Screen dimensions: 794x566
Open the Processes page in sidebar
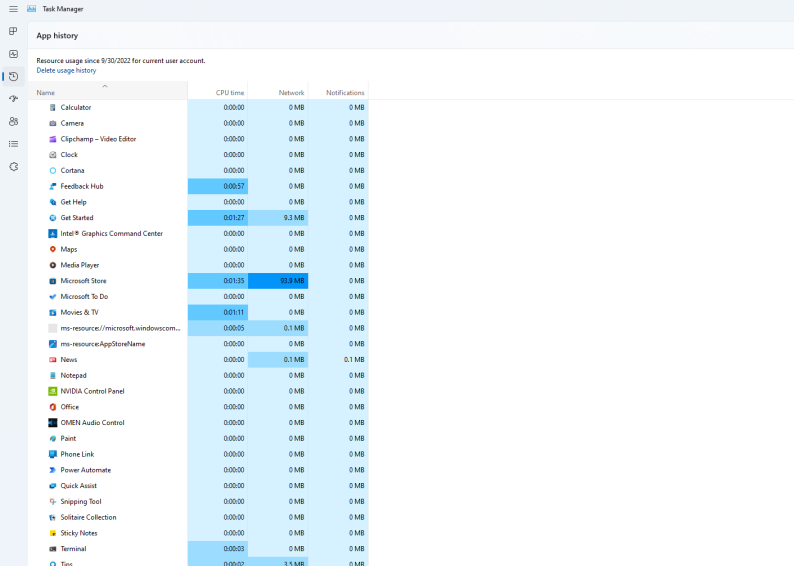coord(14,31)
